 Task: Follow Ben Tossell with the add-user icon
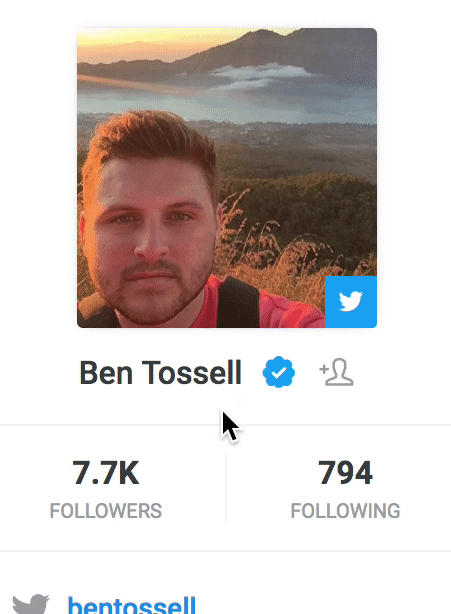coord(336,372)
